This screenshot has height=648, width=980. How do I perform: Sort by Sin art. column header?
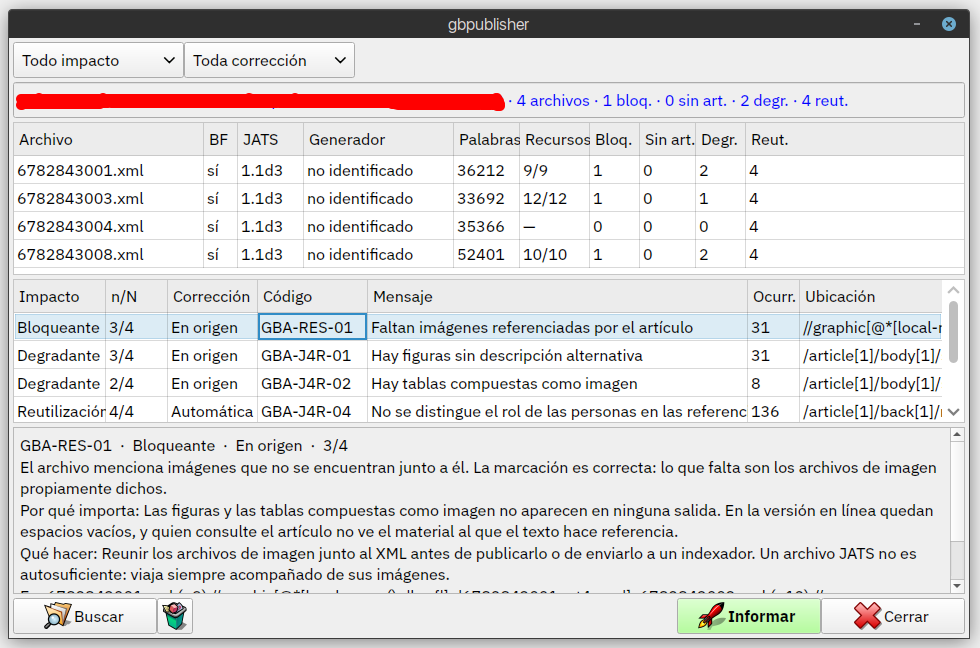pos(668,139)
